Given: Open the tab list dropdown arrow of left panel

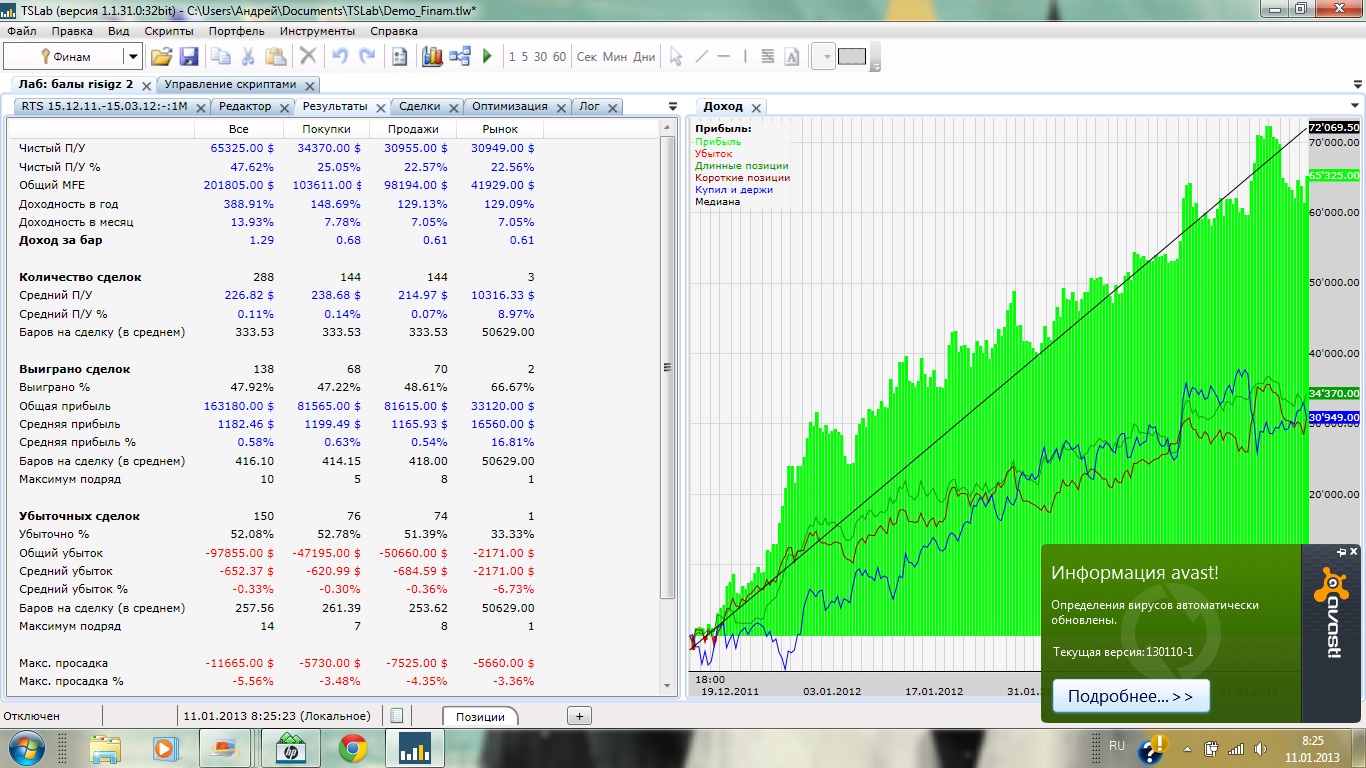Looking at the screenshot, I should click(x=673, y=106).
